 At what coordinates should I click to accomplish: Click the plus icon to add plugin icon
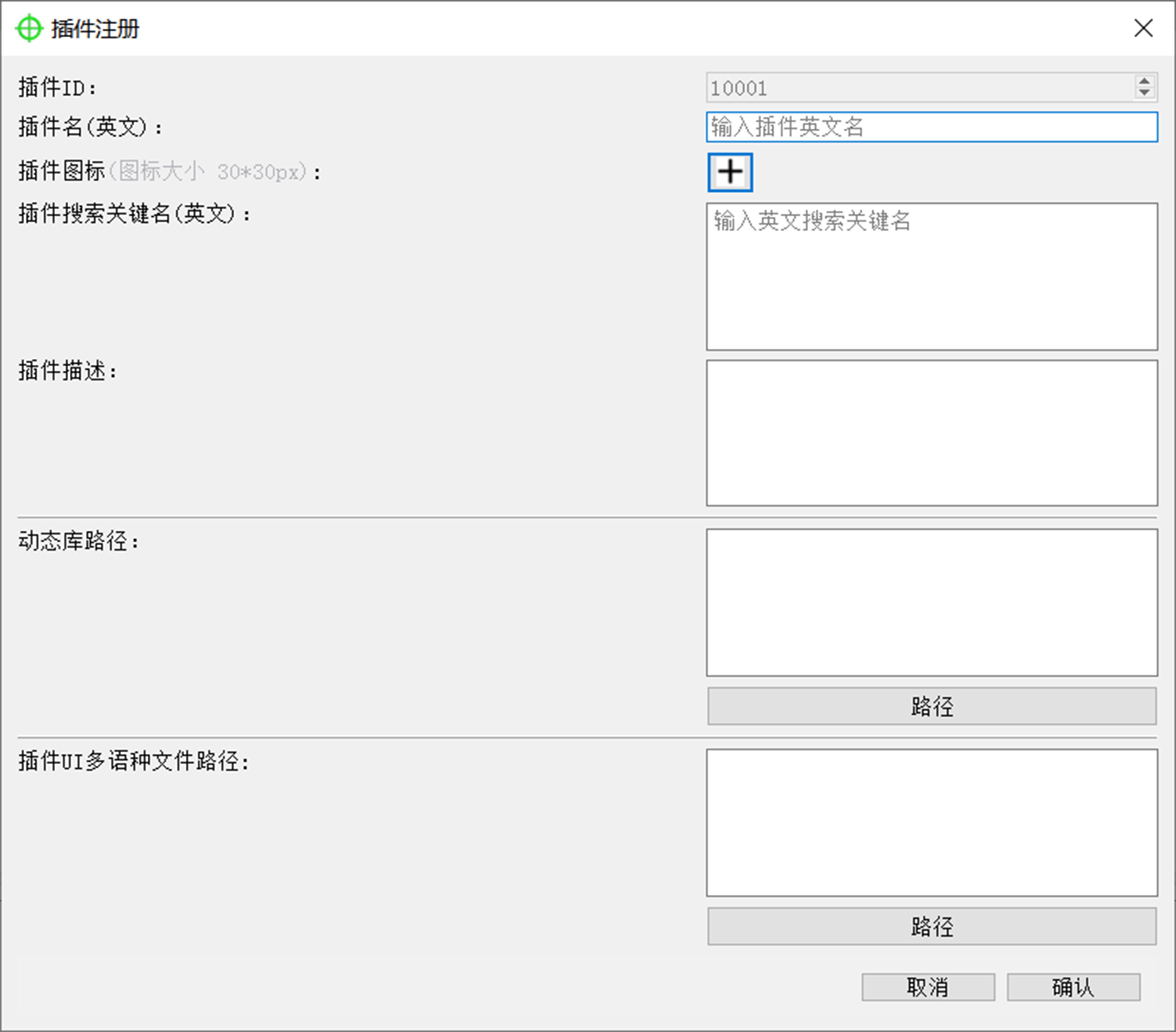730,172
